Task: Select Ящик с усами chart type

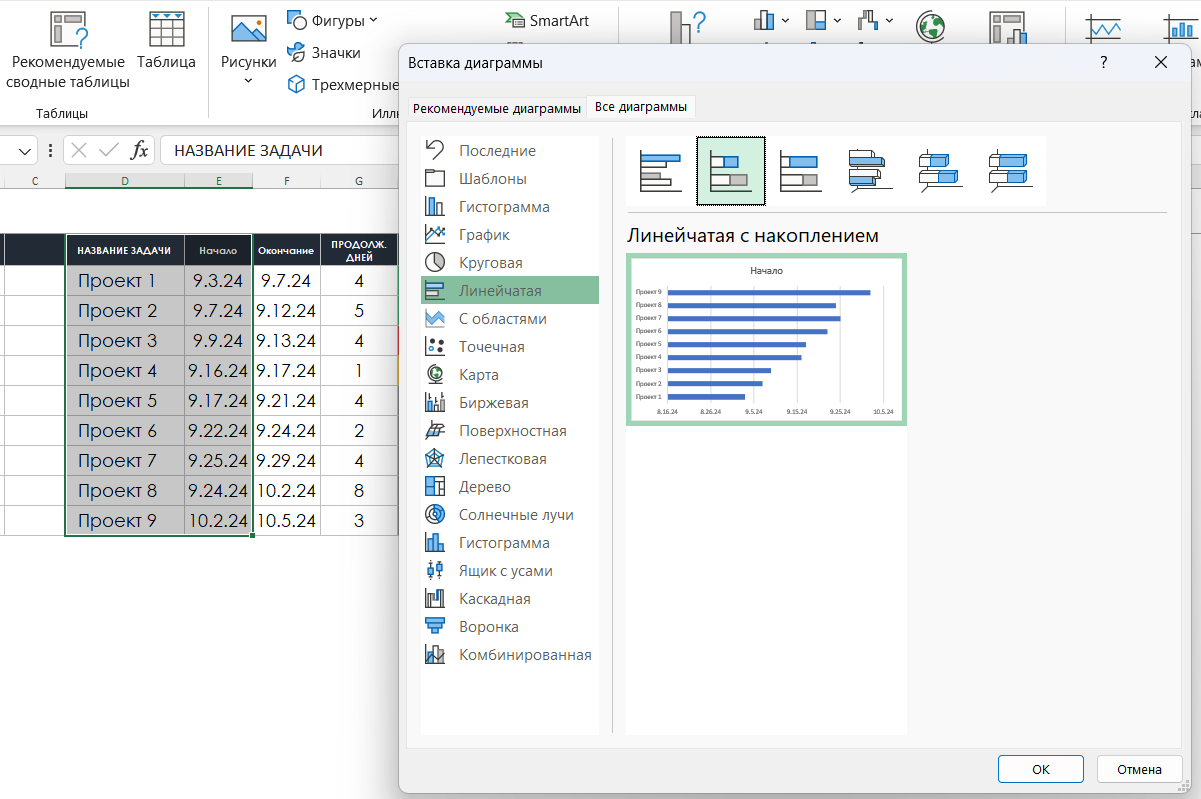Action: pos(510,571)
